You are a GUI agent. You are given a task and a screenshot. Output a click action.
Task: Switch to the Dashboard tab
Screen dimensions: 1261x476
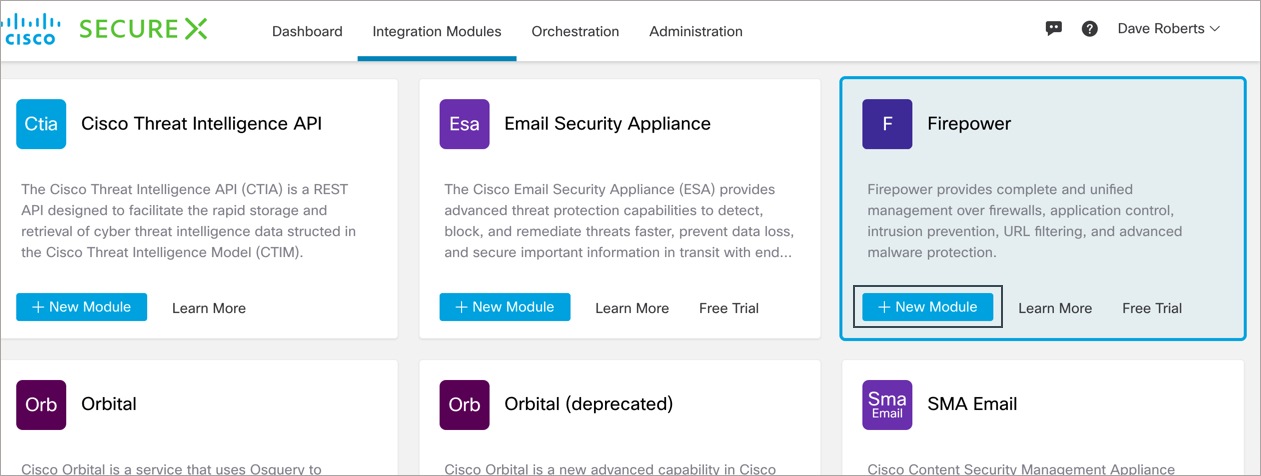tap(307, 31)
